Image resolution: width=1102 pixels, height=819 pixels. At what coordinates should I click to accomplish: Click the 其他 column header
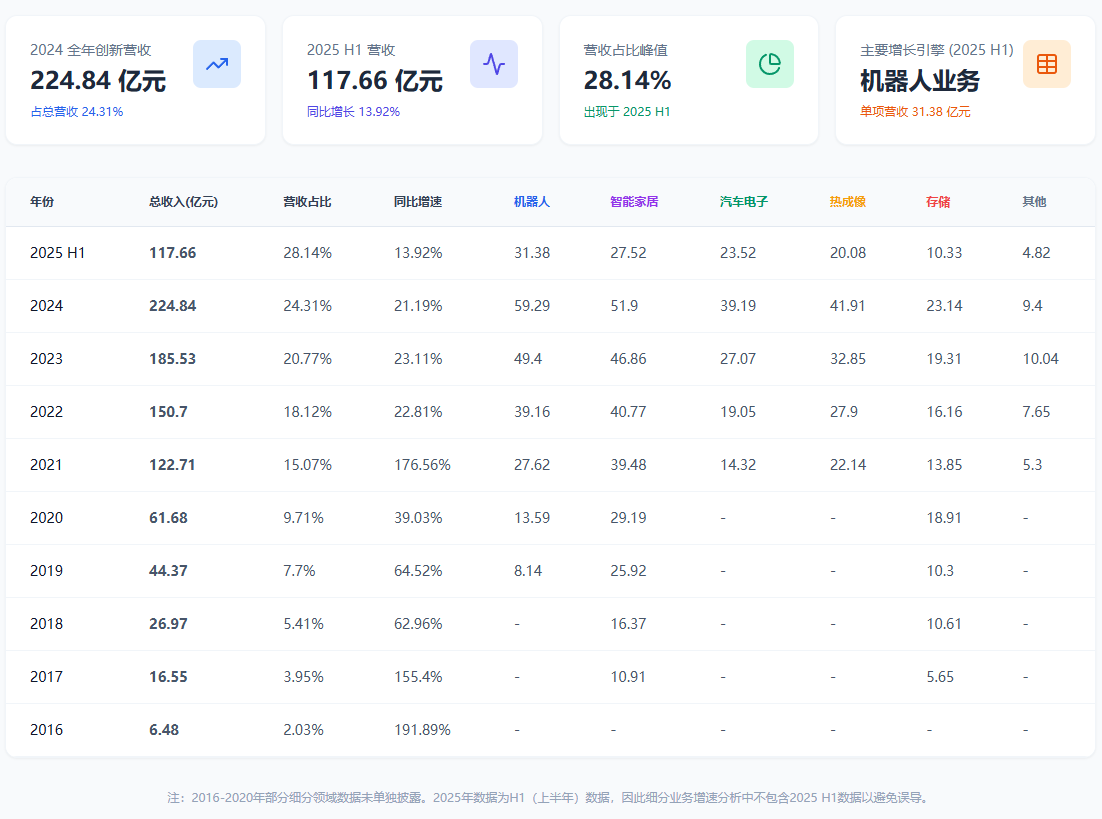[x=1034, y=202]
